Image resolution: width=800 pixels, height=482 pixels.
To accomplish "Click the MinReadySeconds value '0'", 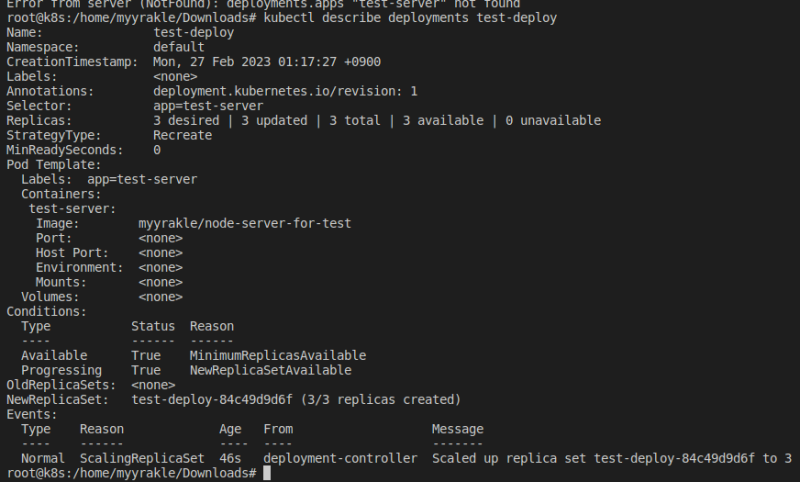I will [157, 150].
